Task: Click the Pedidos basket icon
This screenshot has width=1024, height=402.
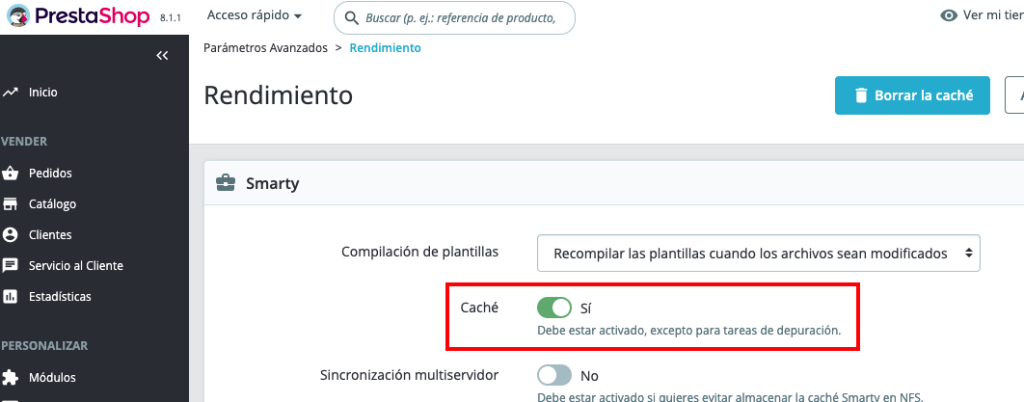Action: coord(11,173)
